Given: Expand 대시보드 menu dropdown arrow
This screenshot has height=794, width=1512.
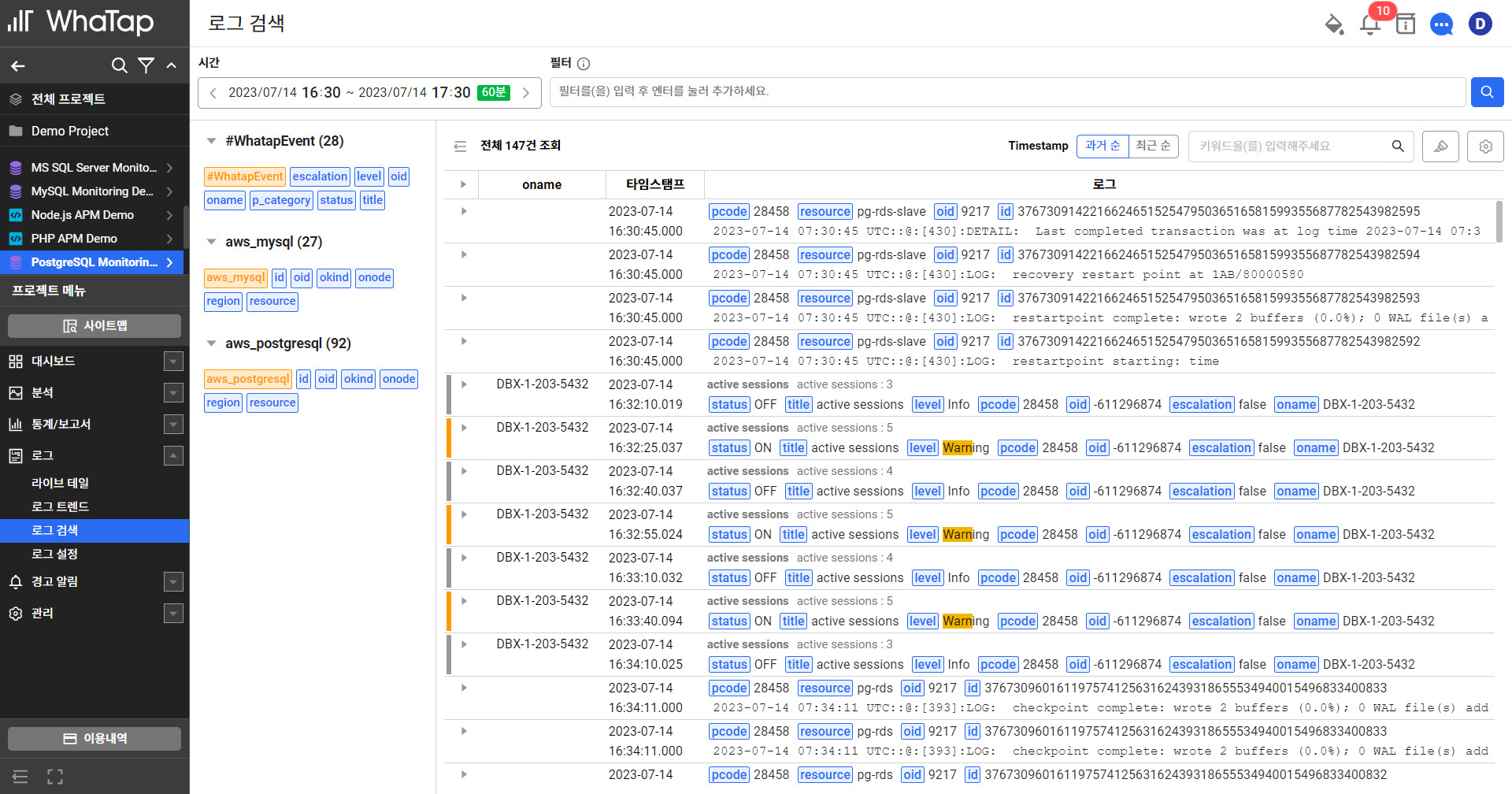Looking at the screenshot, I should tap(173, 361).
